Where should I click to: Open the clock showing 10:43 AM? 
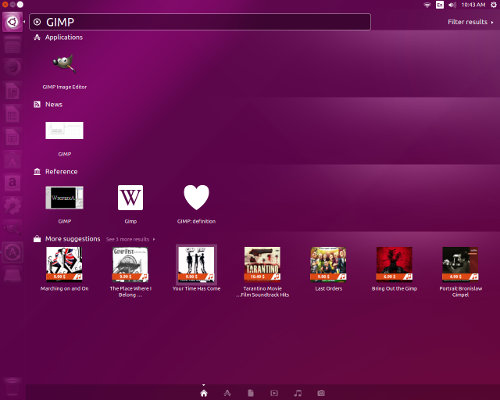click(x=473, y=5)
